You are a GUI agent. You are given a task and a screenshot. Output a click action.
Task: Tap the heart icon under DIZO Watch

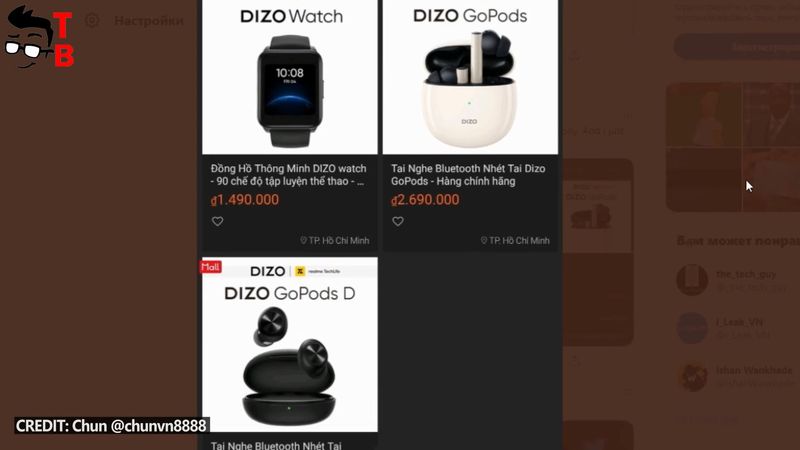tap(217, 221)
